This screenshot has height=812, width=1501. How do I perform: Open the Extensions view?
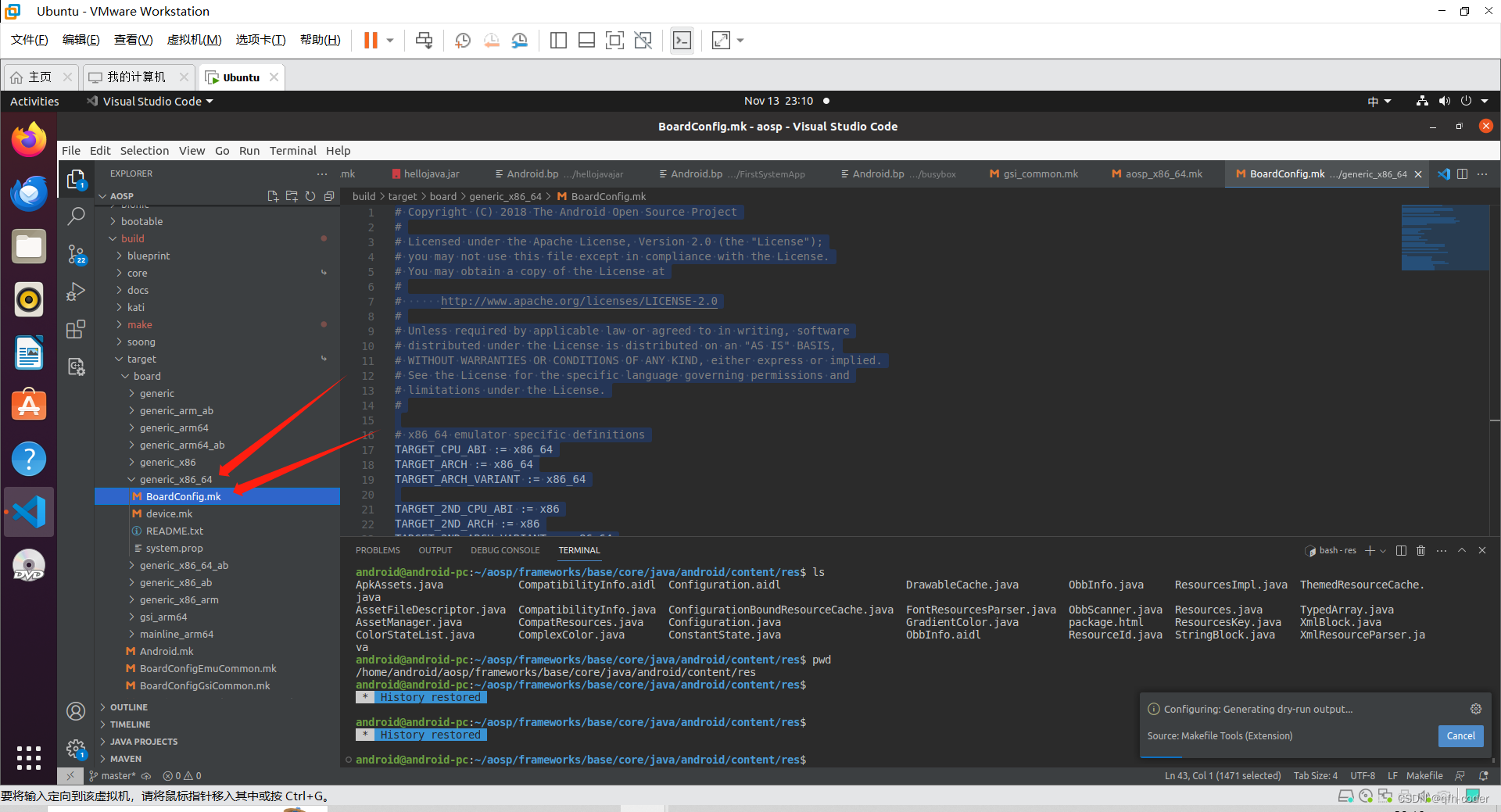click(x=76, y=329)
